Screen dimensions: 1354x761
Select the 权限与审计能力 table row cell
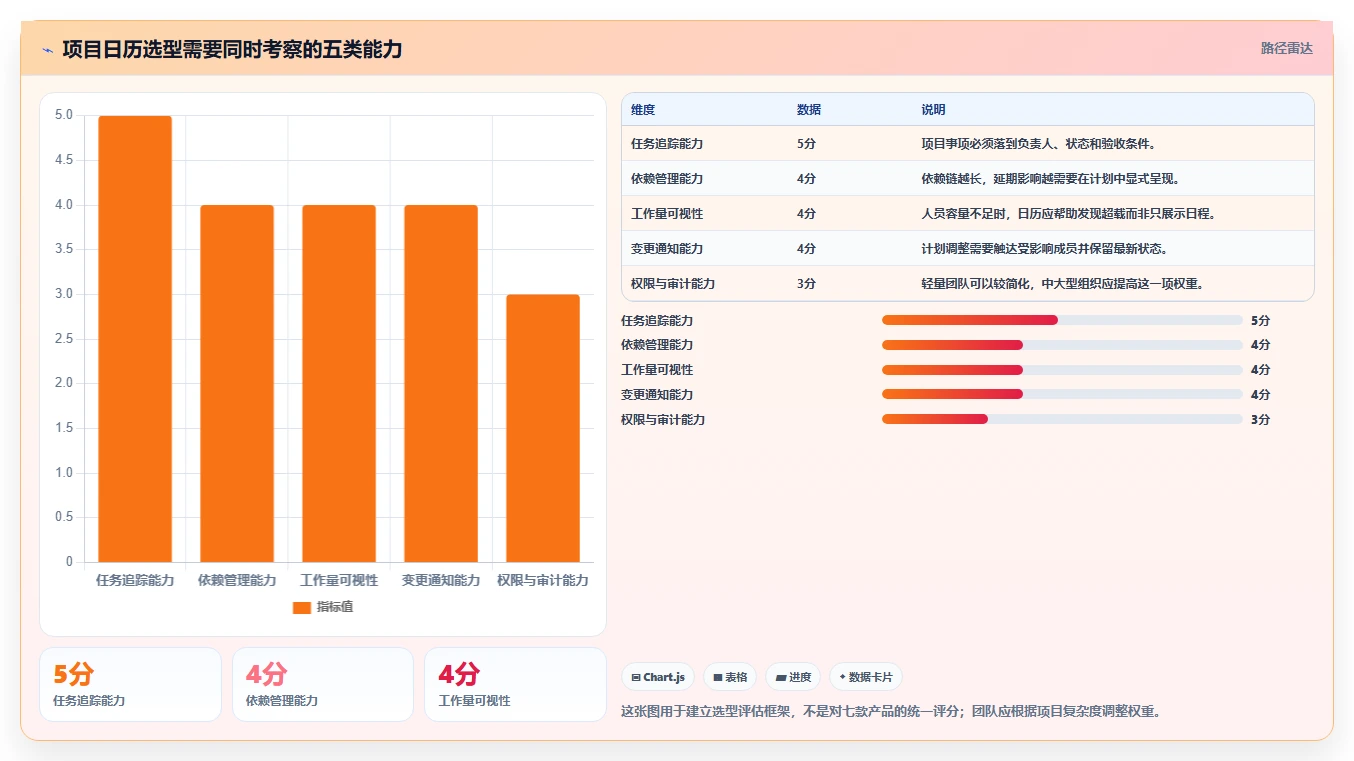[673, 284]
